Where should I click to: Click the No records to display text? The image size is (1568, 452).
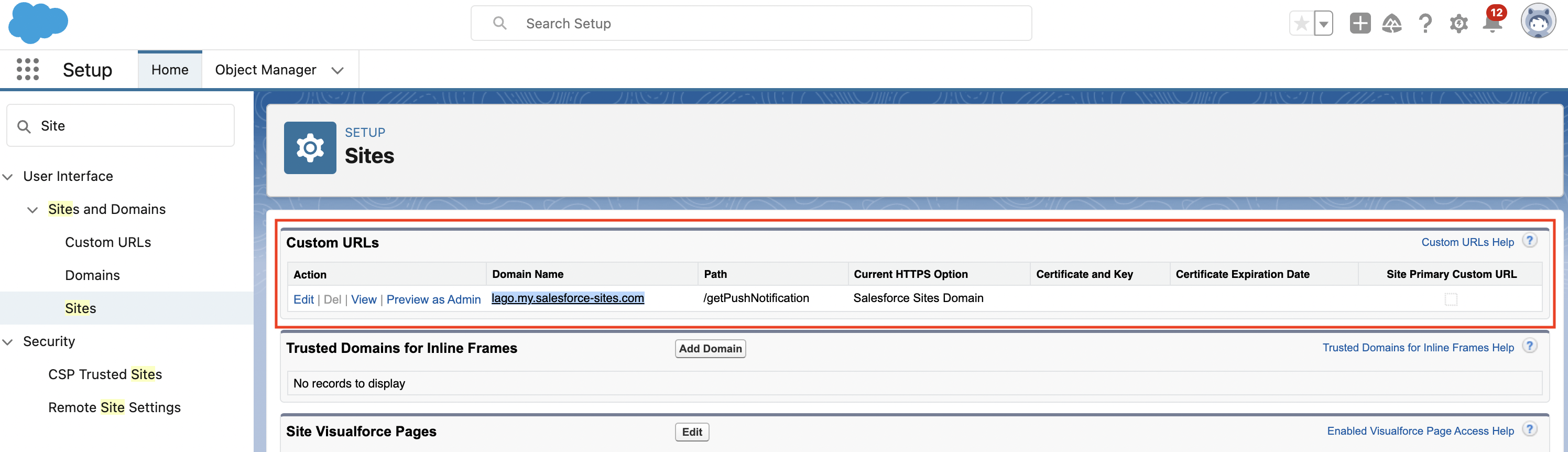349,383
